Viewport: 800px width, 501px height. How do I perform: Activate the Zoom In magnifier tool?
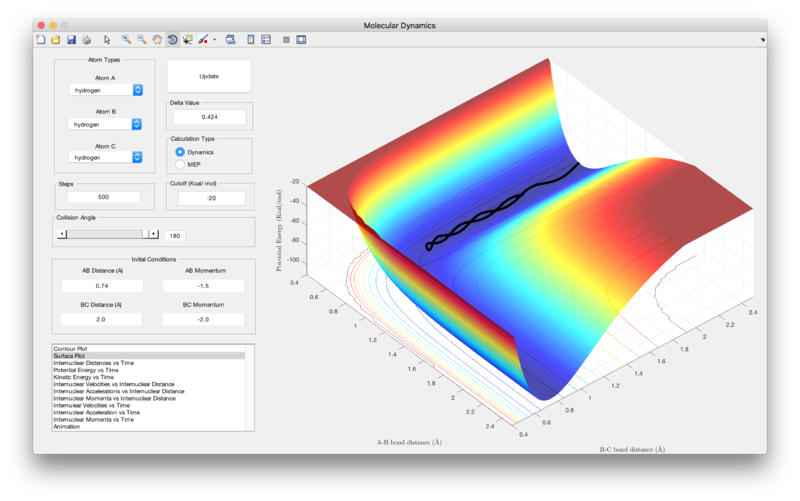(x=126, y=39)
